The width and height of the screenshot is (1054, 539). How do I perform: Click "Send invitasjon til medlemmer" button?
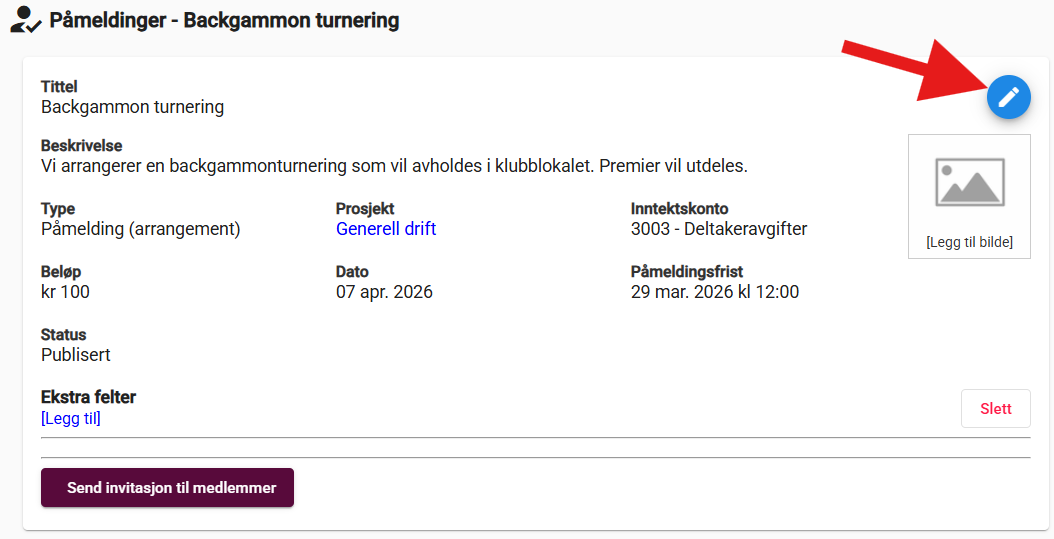(x=167, y=488)
